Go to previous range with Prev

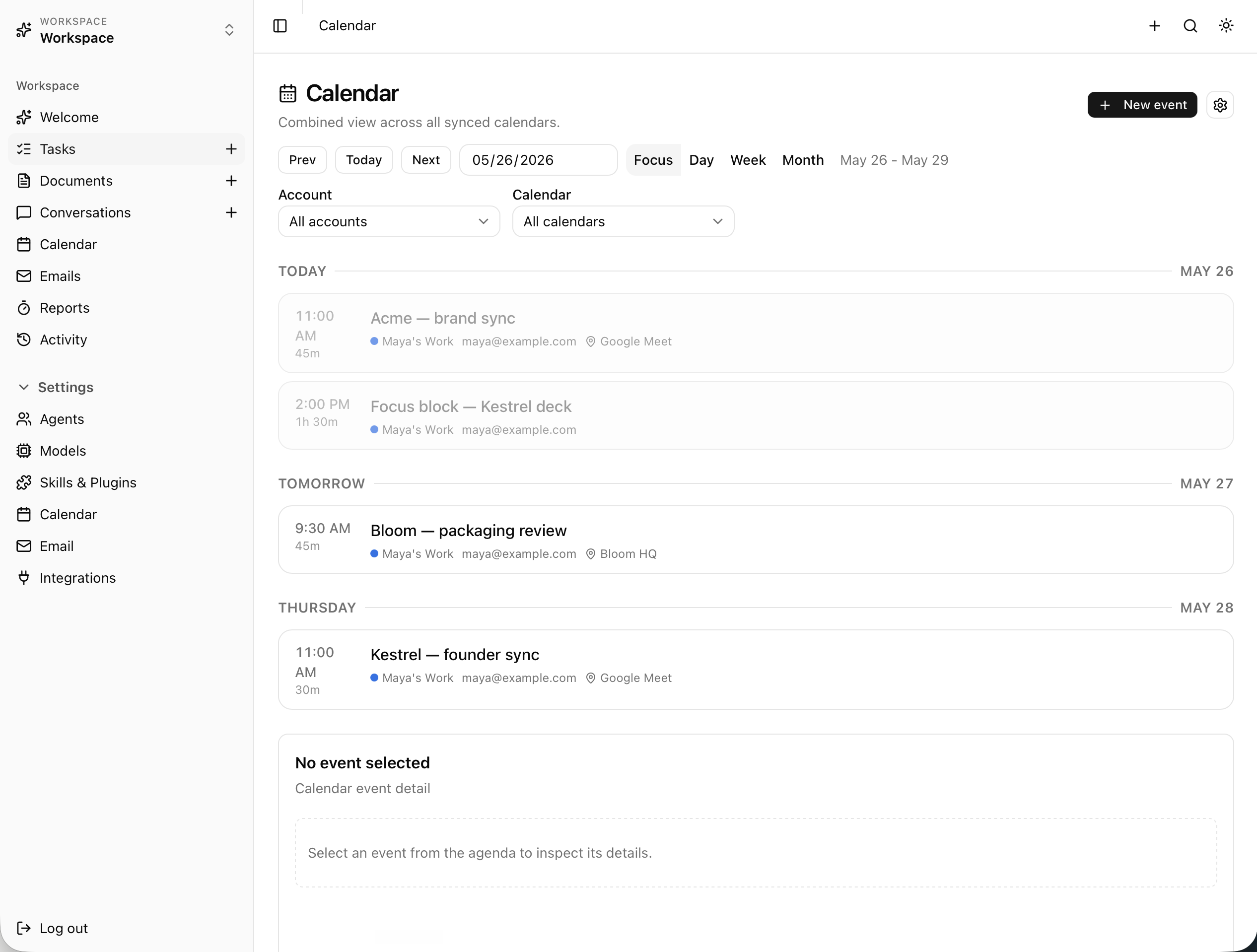pos(302,160)
